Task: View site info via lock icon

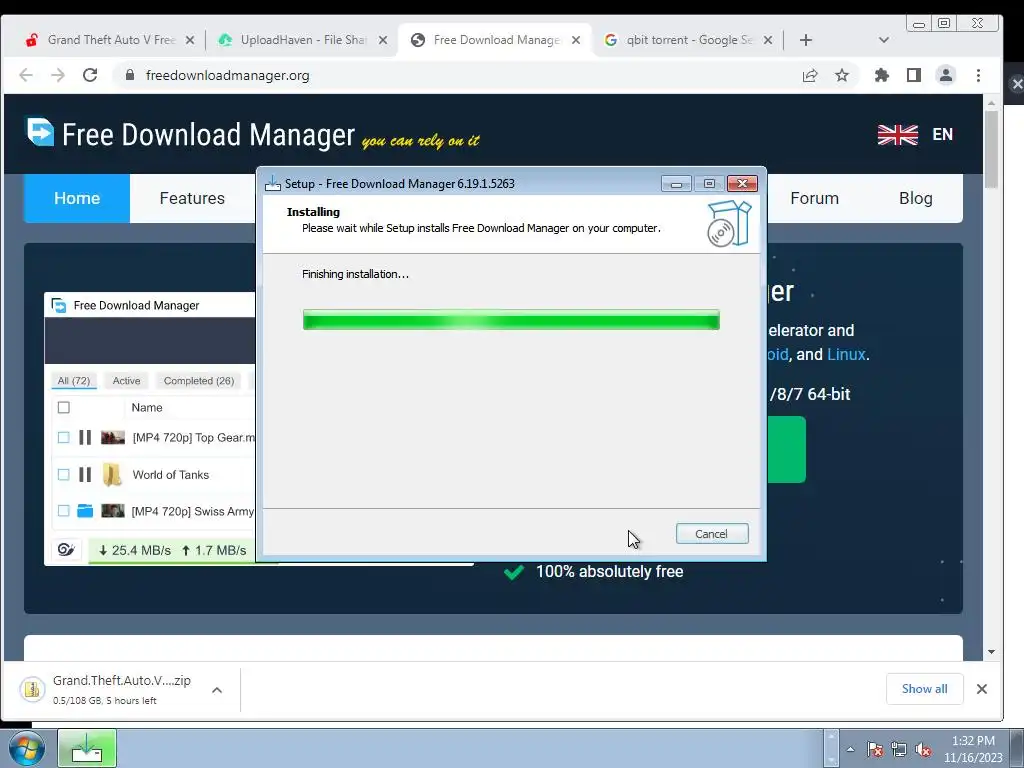Action: pyautogui.click(x=129, y=75)
